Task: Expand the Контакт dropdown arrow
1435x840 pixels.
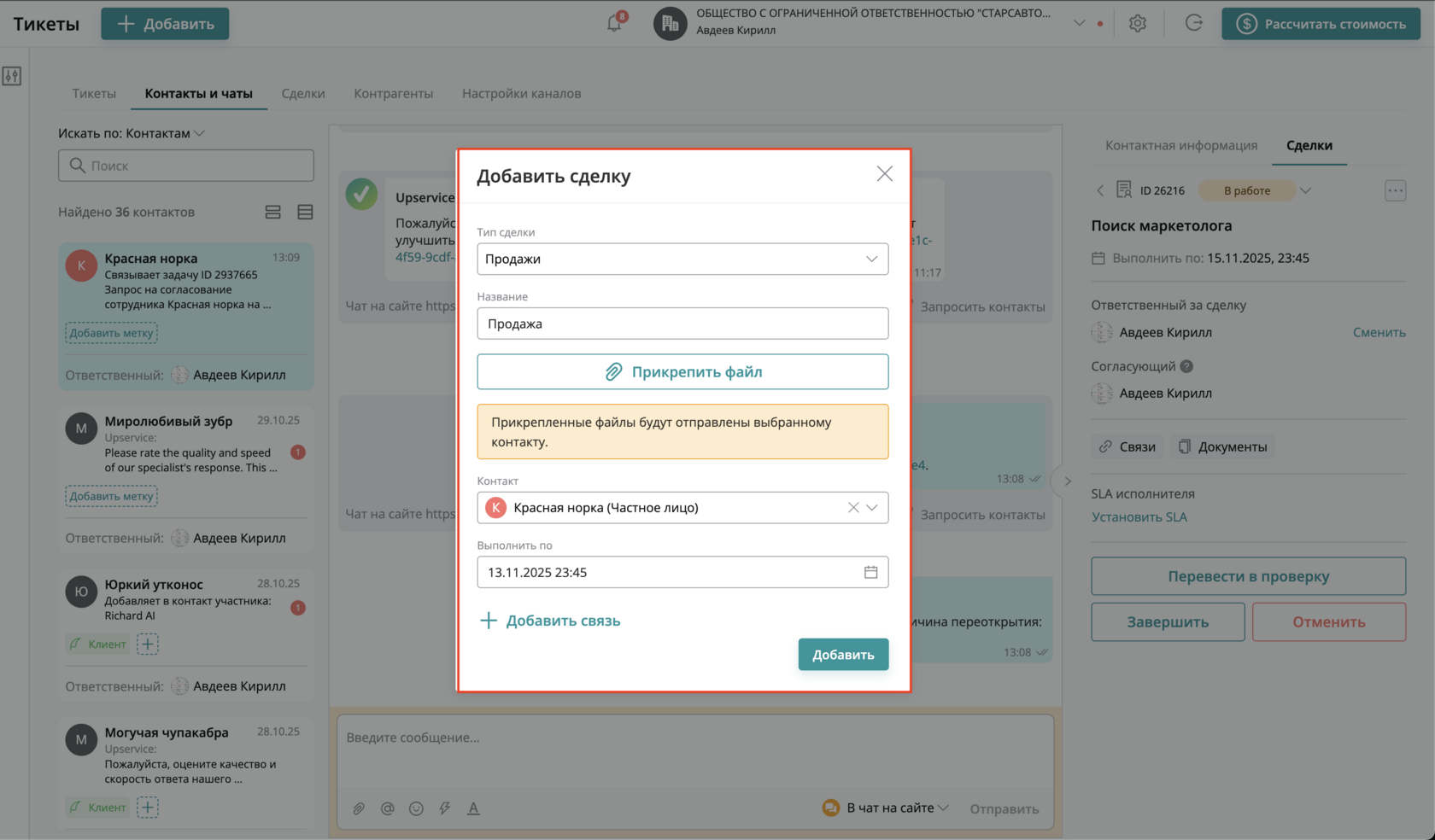Action: (872, 507)
